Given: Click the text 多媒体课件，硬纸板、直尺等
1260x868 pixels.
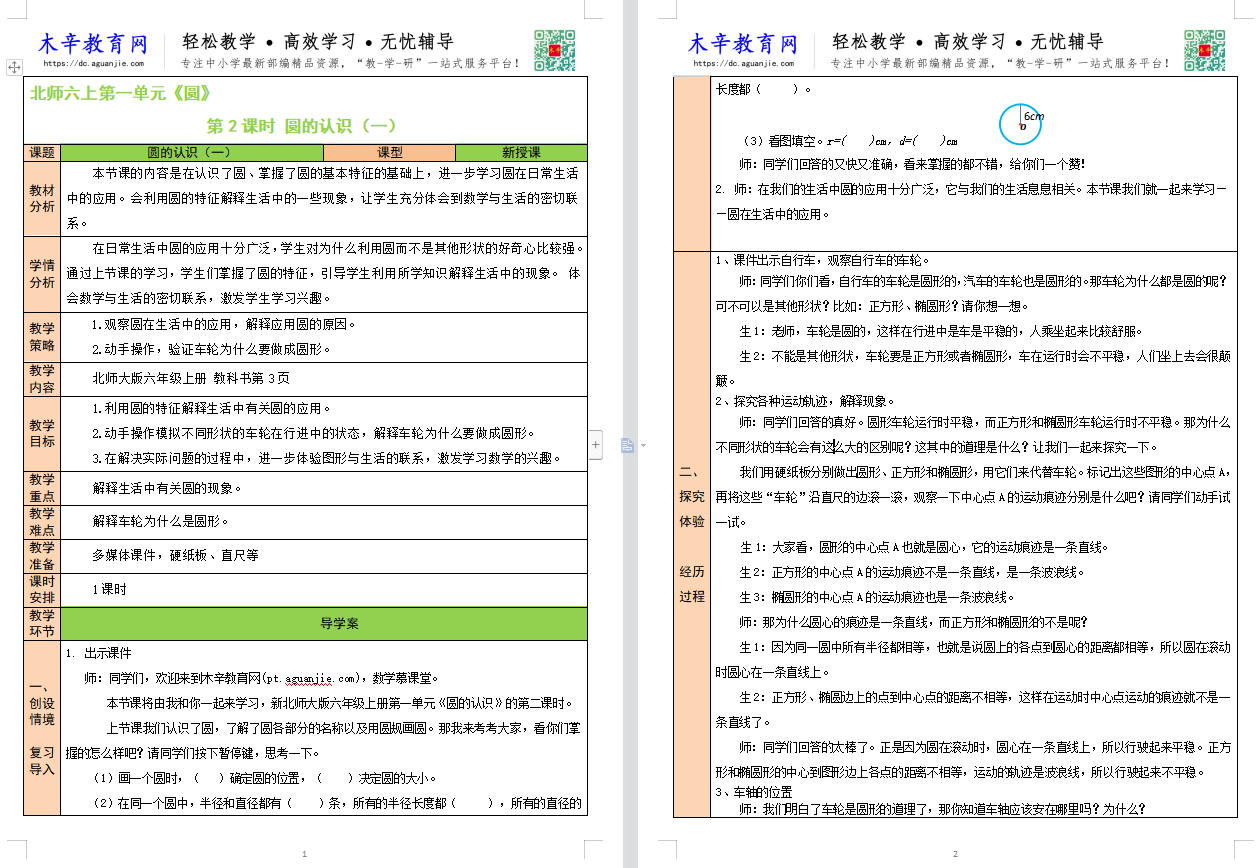Looking at the screenshot, I should (175, 555).
